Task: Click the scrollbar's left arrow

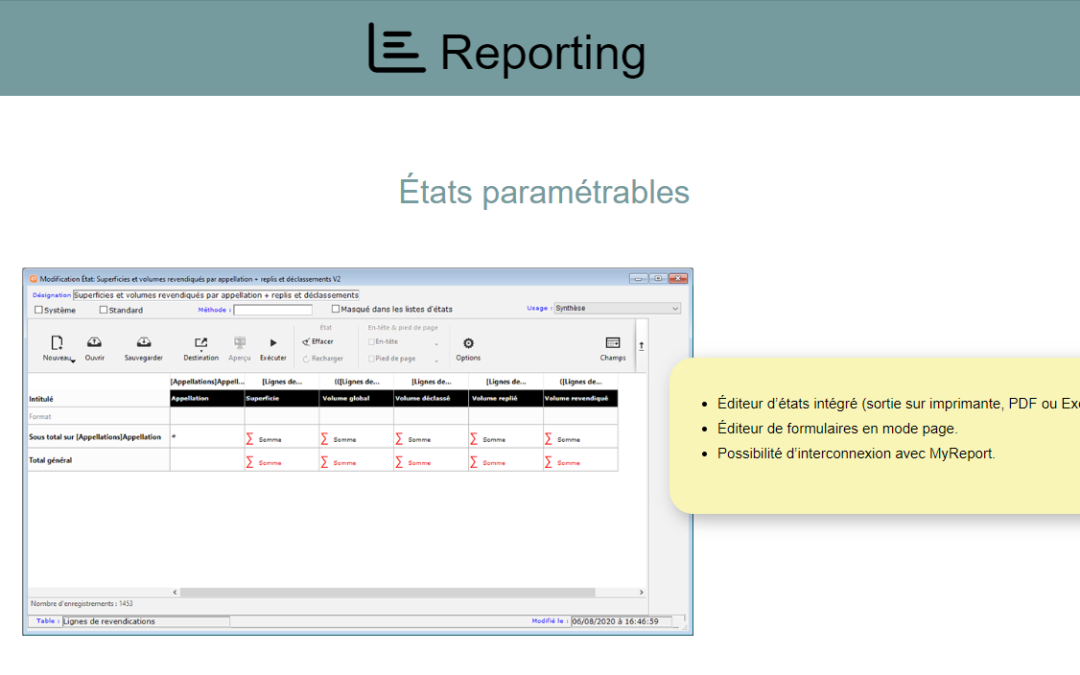Action: pos(175,592)
